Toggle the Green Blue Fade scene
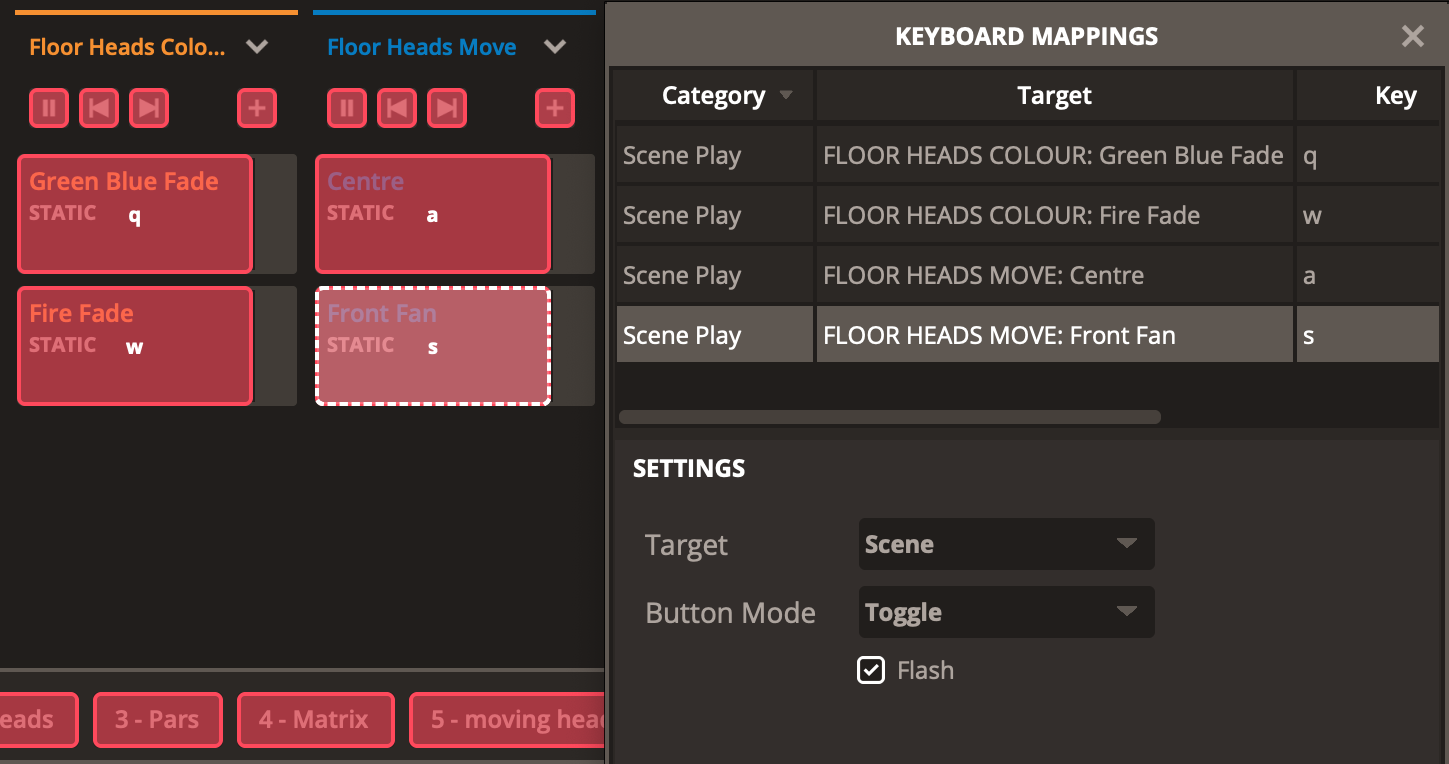Viewport: 1449px width, 764px height. click(135, 214)
